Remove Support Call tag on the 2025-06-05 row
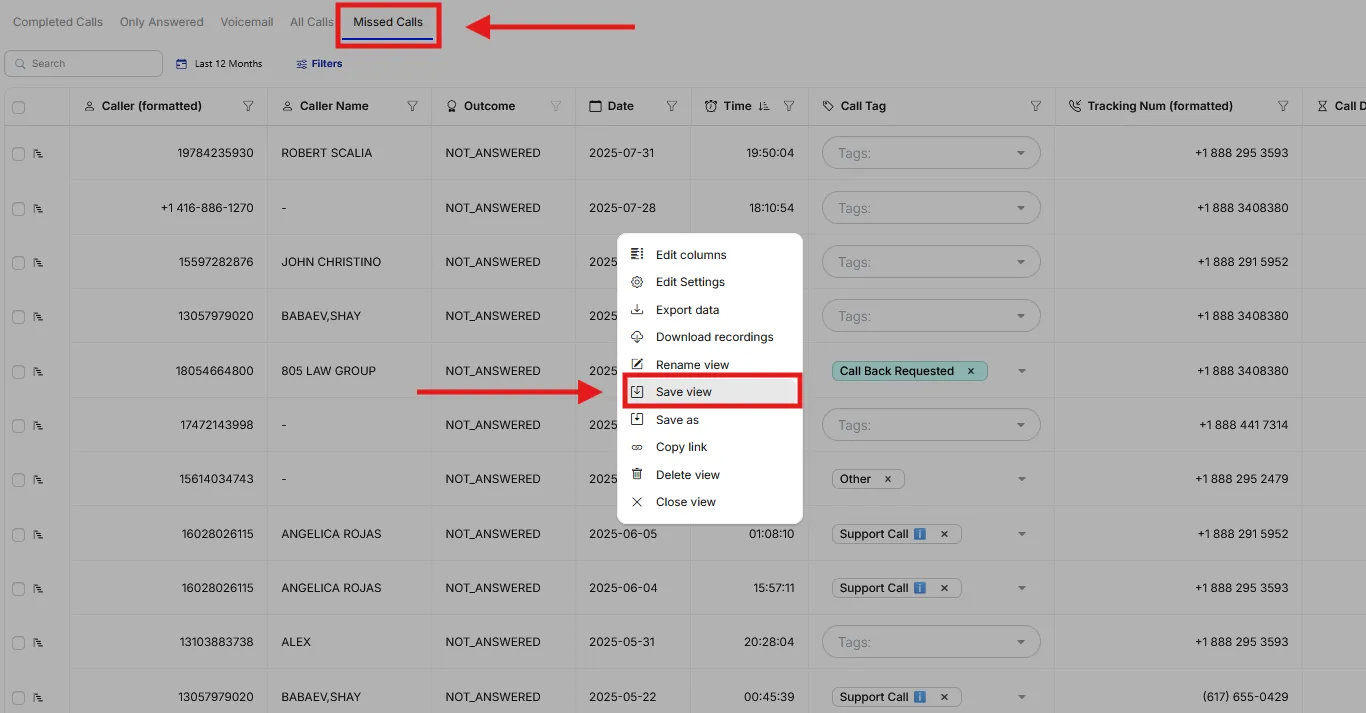 coord(944,534)
